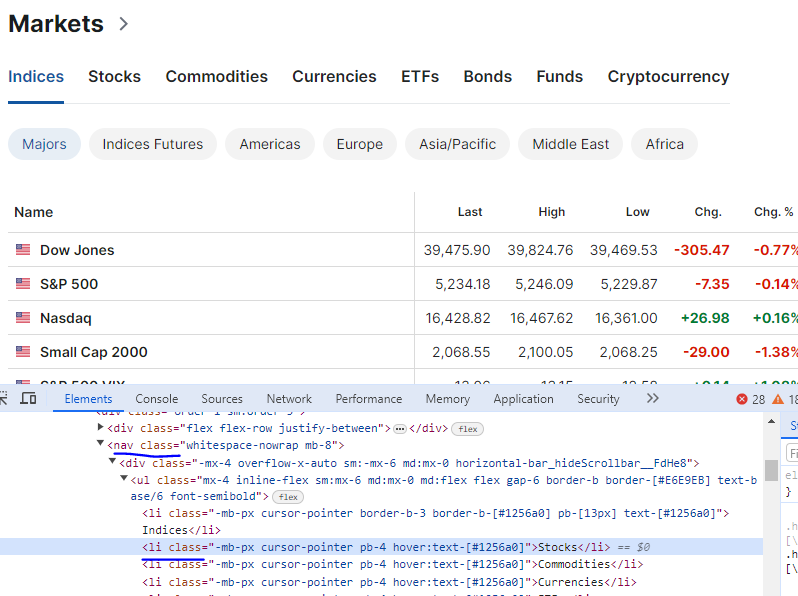Select the Indices Futures filter pill
The width and height of the screenshot is (798, 596).
[153, 144]
